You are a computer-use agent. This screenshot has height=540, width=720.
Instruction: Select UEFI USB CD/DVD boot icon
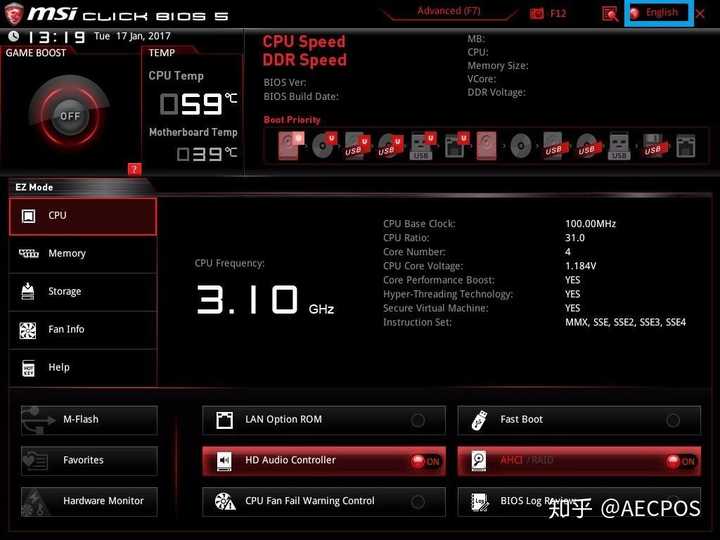[390, 146]
